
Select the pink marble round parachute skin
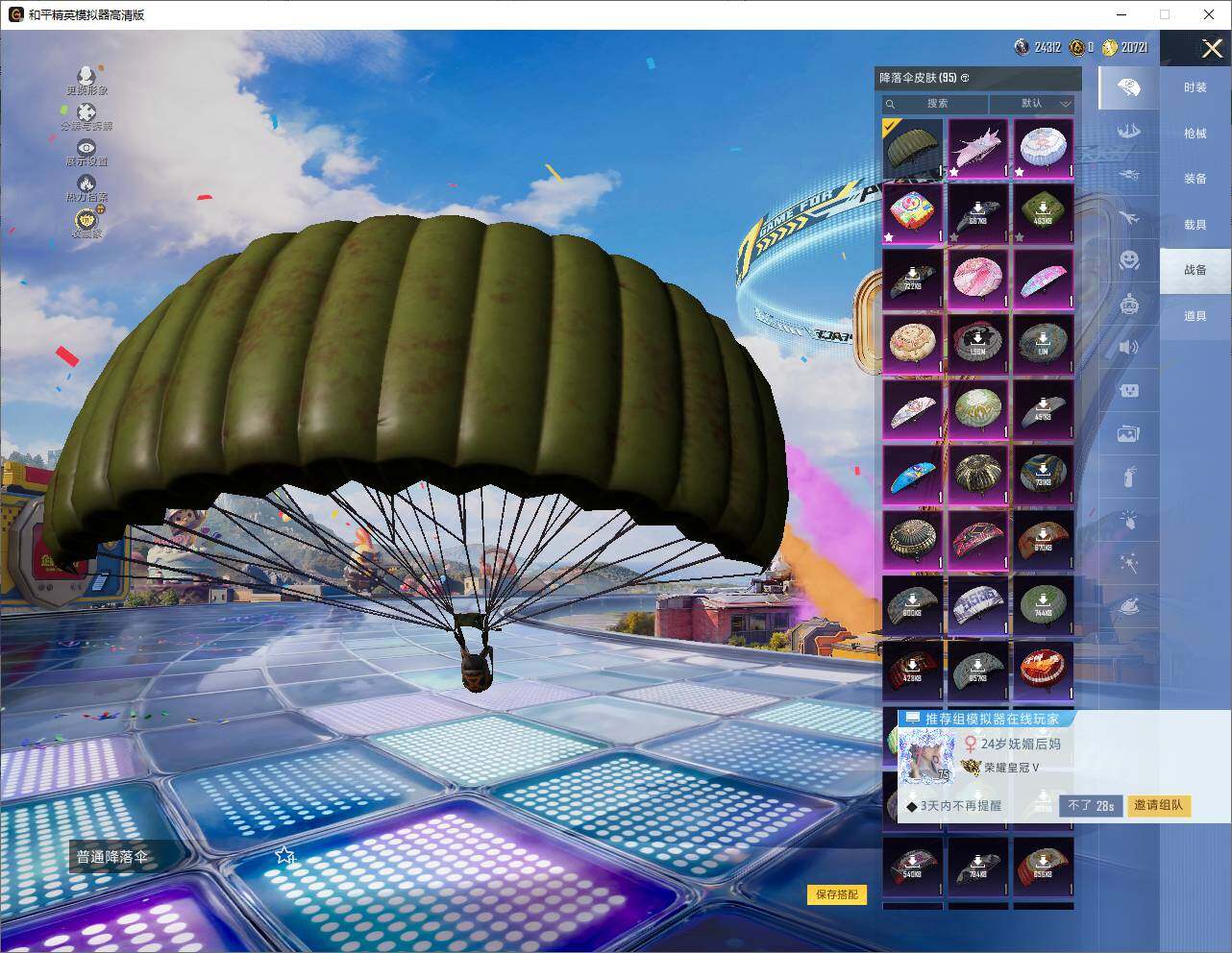click(978, 279)
